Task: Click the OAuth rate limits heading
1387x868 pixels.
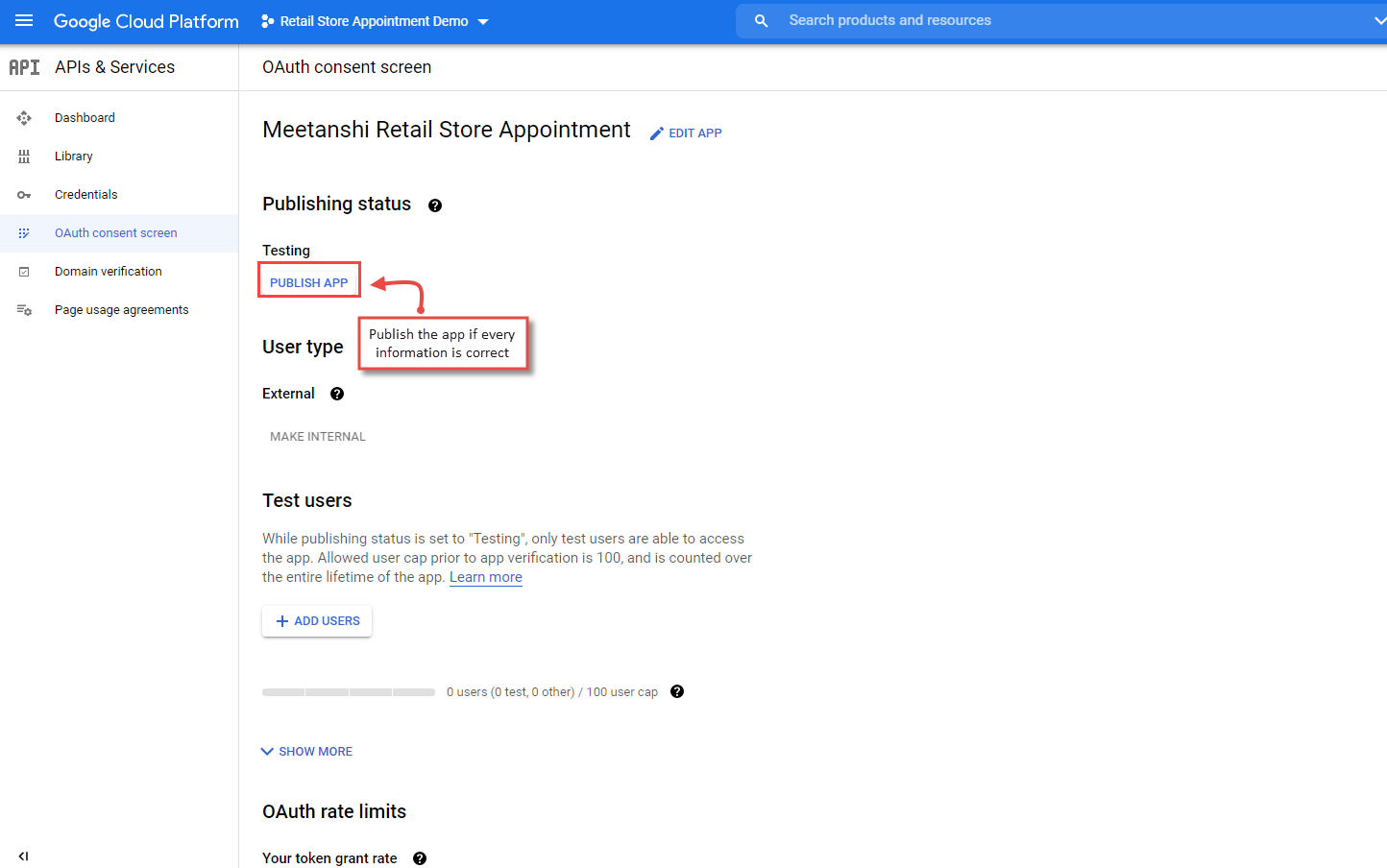Action: tap(334, 811)
